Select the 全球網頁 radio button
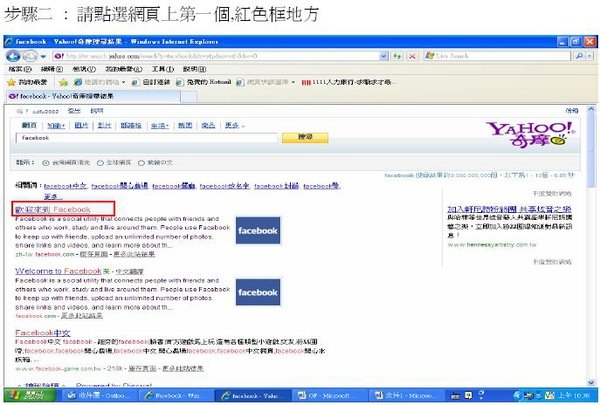600x405 pixels. click(100, 163)
